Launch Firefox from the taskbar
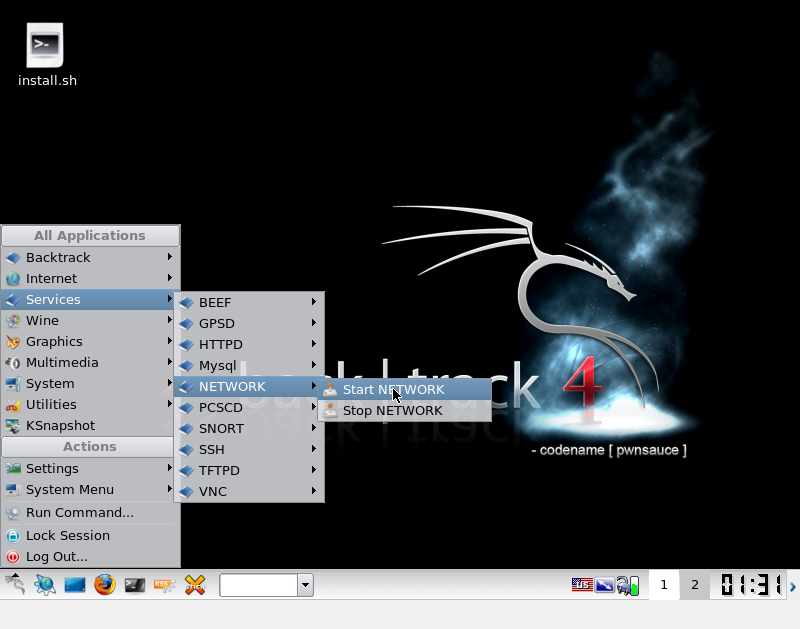The height and width of the screenshot is (629, 800). point(105,585)
